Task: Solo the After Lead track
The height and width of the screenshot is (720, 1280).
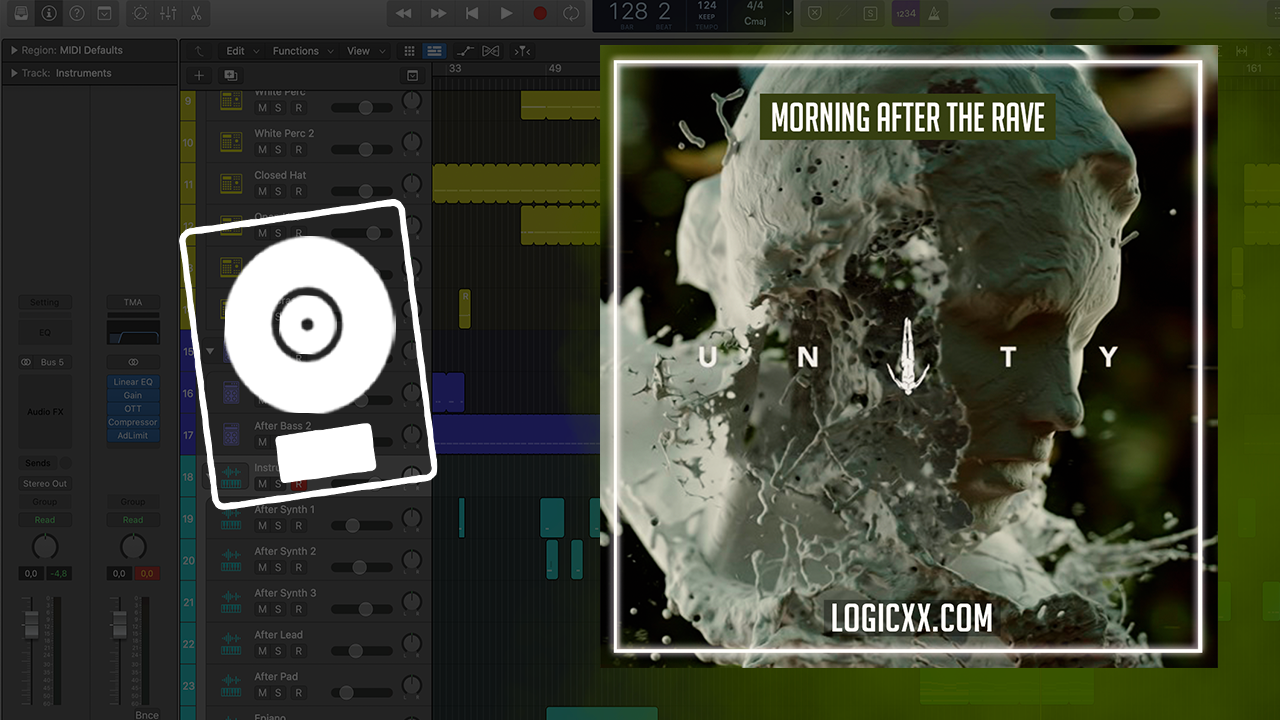Action: pyautogui.click(x=279, y=651)
